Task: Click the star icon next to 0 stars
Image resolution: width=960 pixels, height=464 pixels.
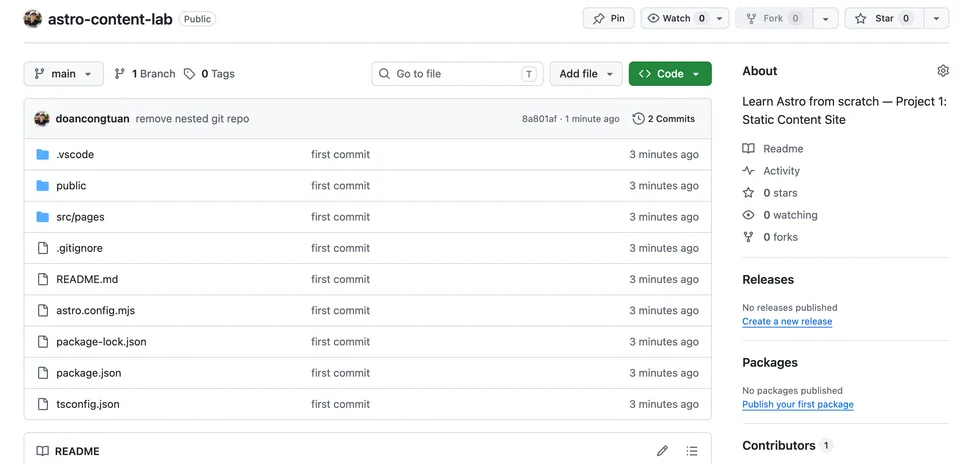Action: pos(748,193)
